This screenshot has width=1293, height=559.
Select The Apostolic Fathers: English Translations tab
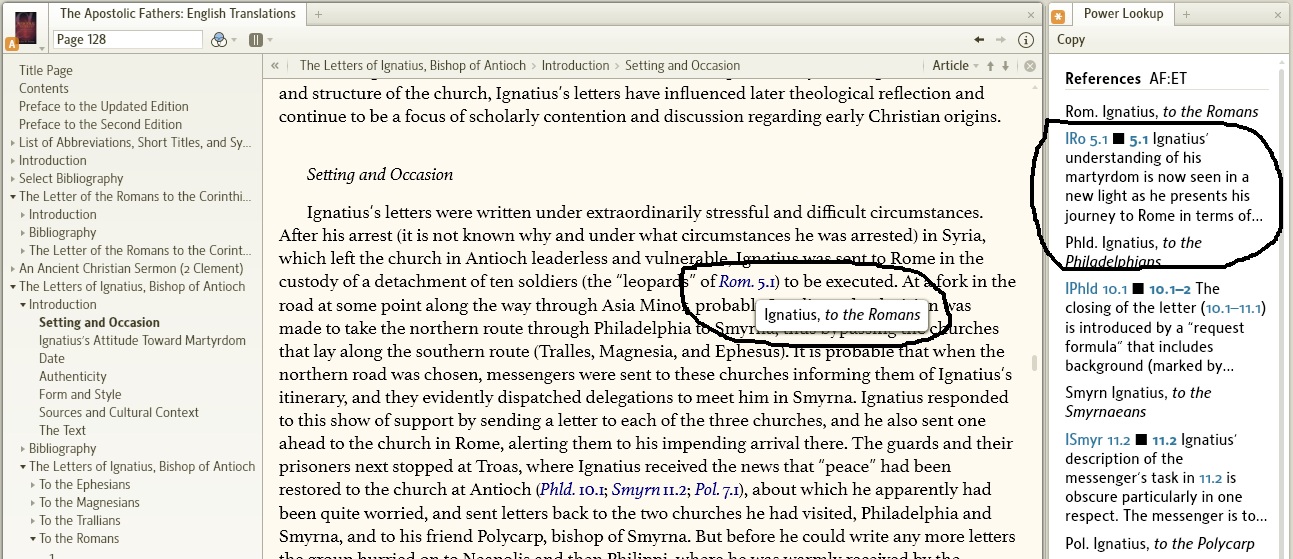pyautogui.click(x=178, y=14)
